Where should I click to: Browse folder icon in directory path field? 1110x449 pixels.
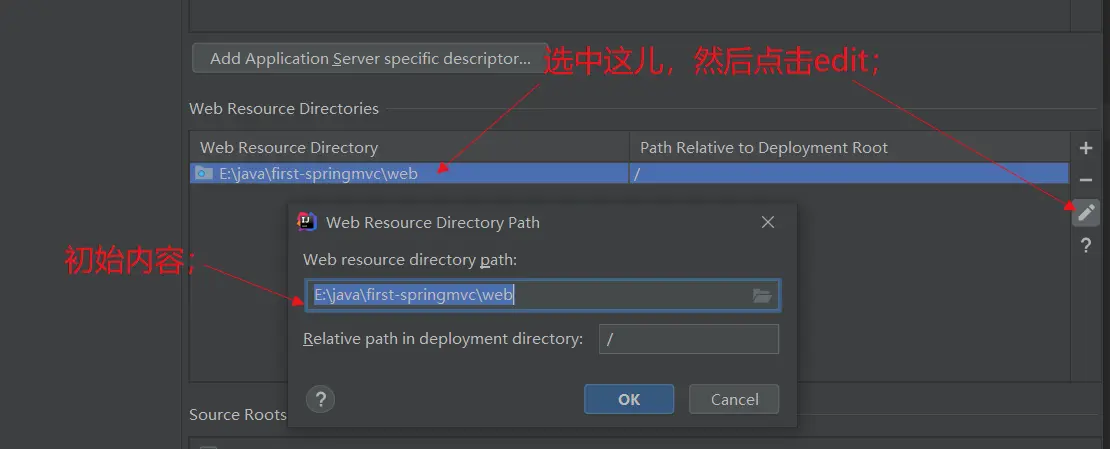click(x=762, y=296)
